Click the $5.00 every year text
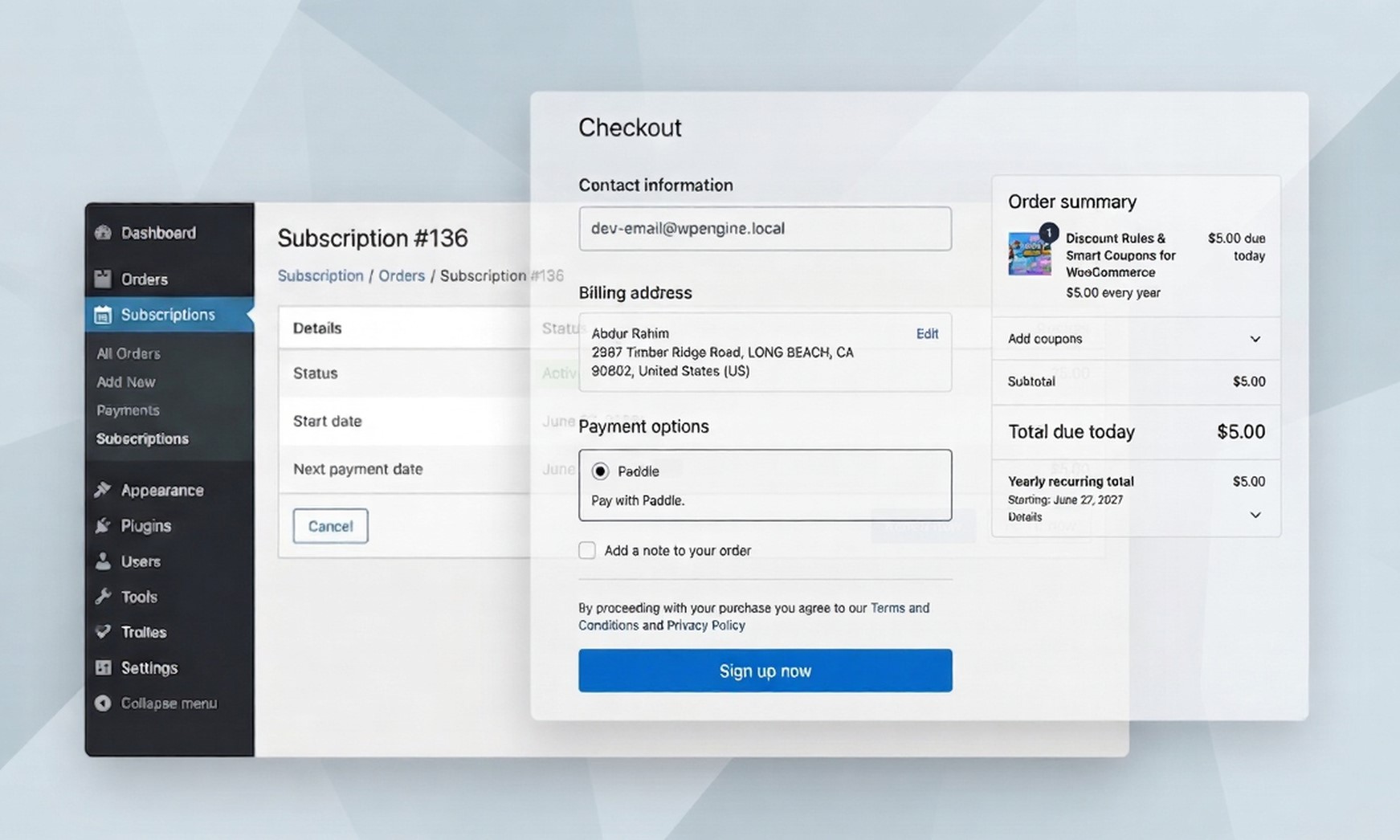Viewport: 1400px width, 840px height. (1113, 293)
